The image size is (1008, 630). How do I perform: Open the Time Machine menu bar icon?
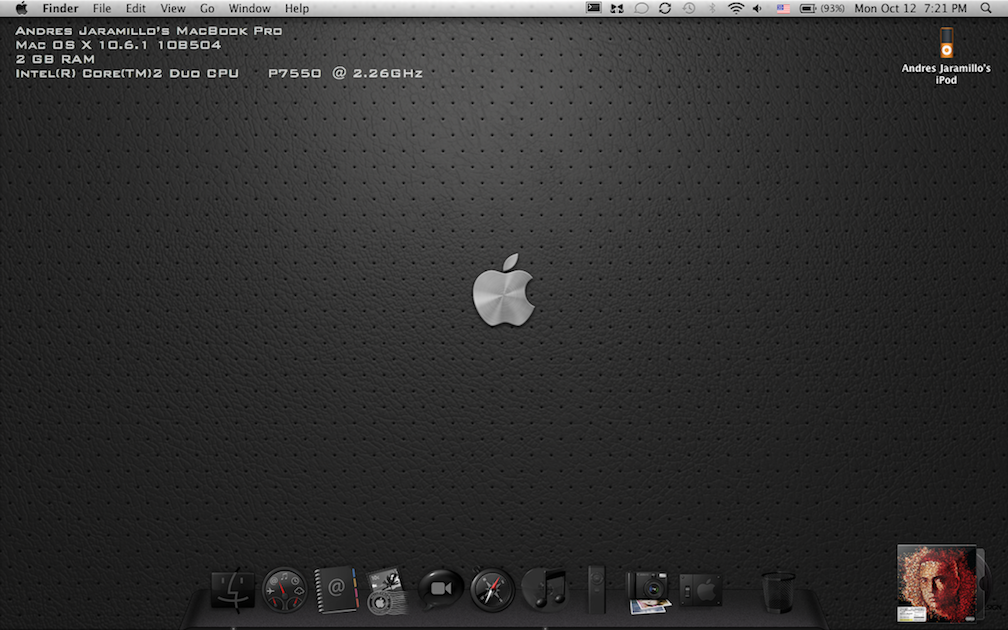(x=688, y=8)
